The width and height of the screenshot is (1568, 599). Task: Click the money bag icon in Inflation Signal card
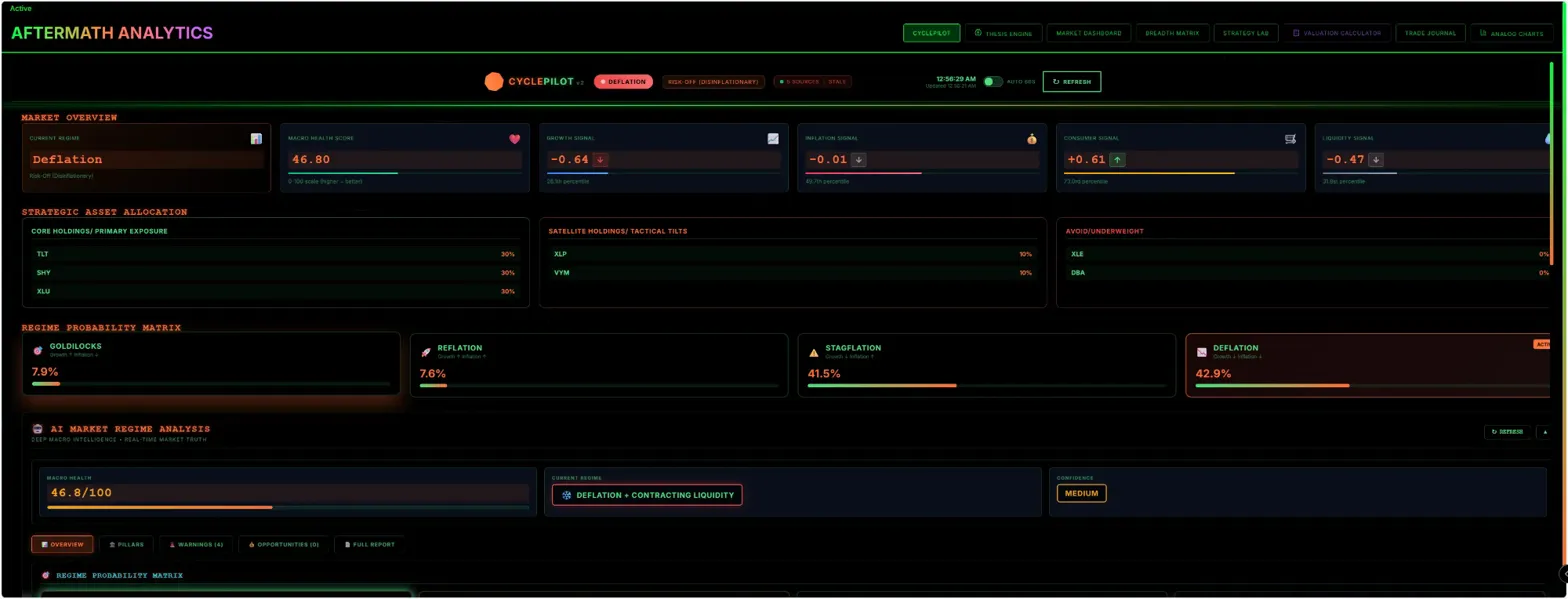[x=1032, y=139]
